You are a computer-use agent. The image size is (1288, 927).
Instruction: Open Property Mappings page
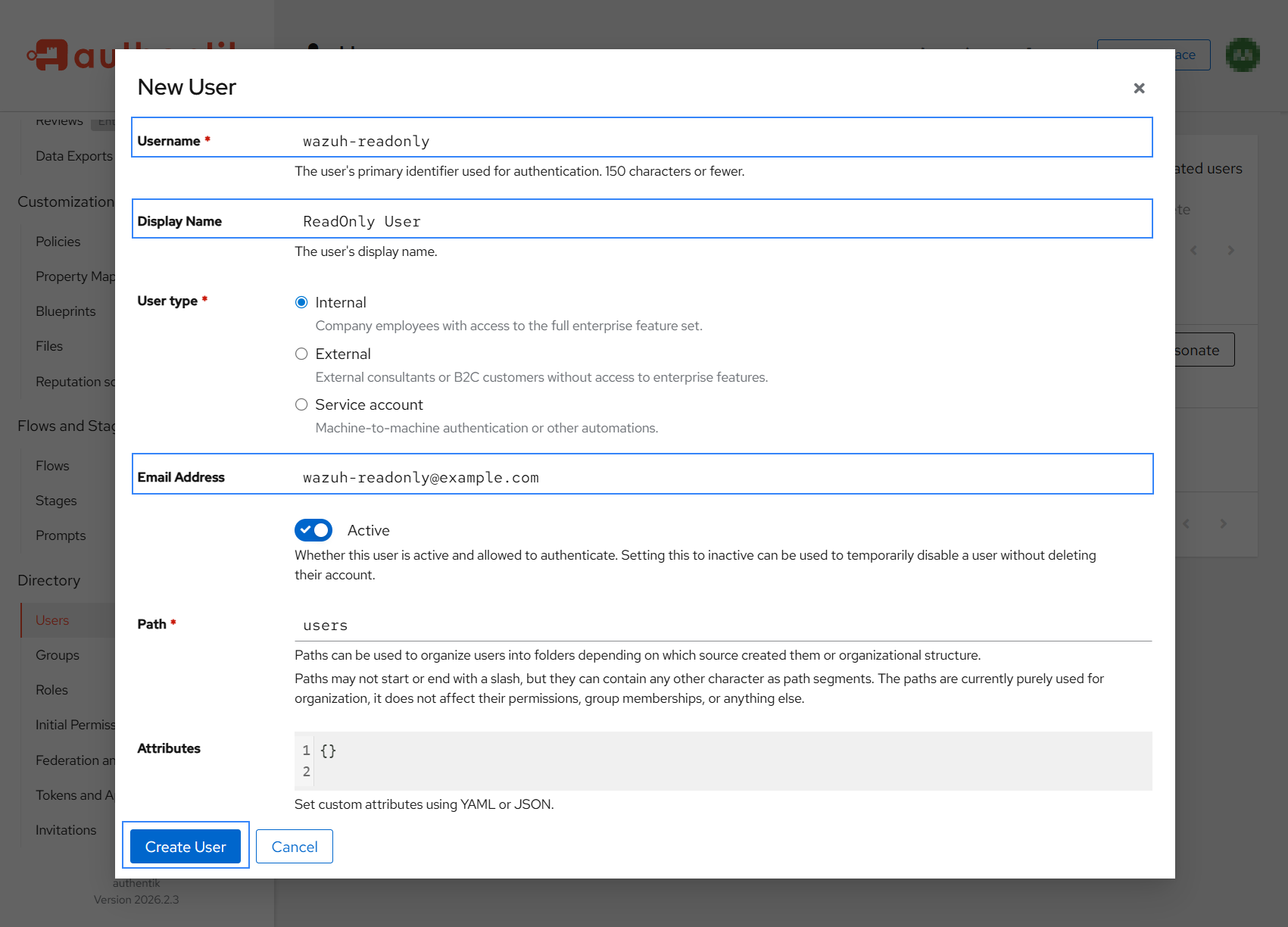point(76,276)
